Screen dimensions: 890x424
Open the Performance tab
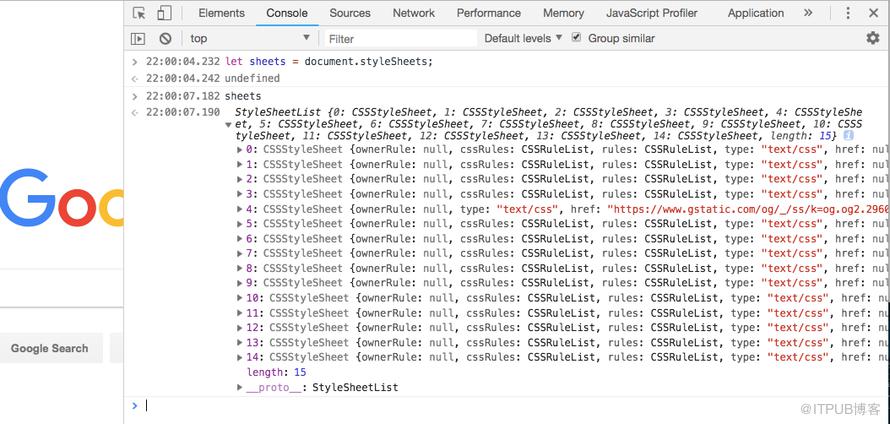489,13
